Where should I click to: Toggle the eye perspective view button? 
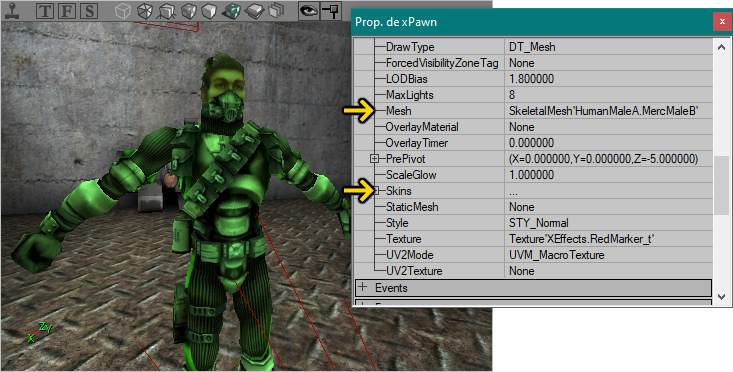309,11
